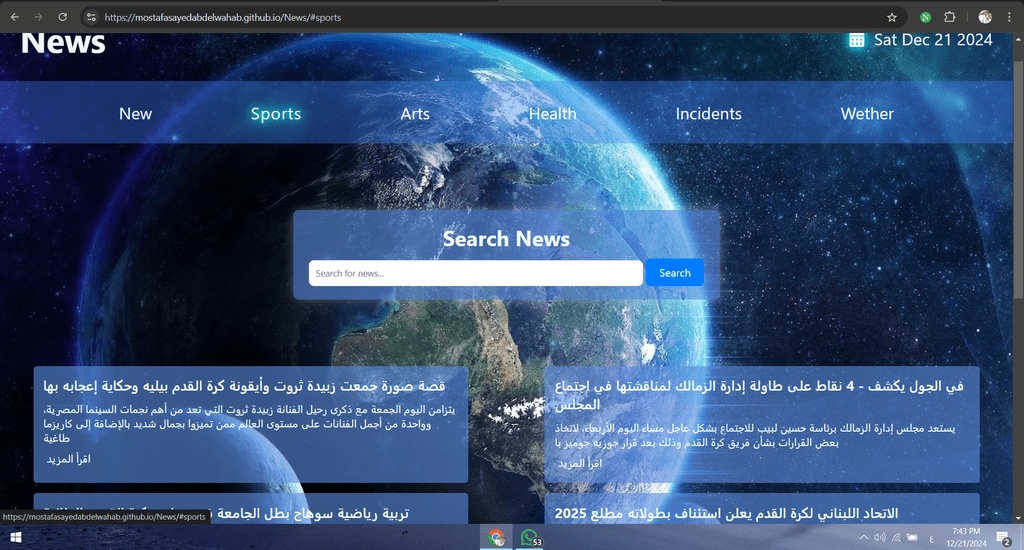Switch the input language indicator
The image size is (1024, 550).
[x=931, y=538]
